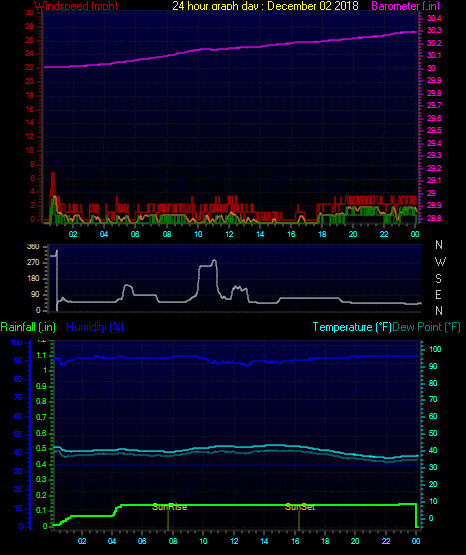
Task: Click the Humidity (%) legend label
Action: (x=95, y=327)
